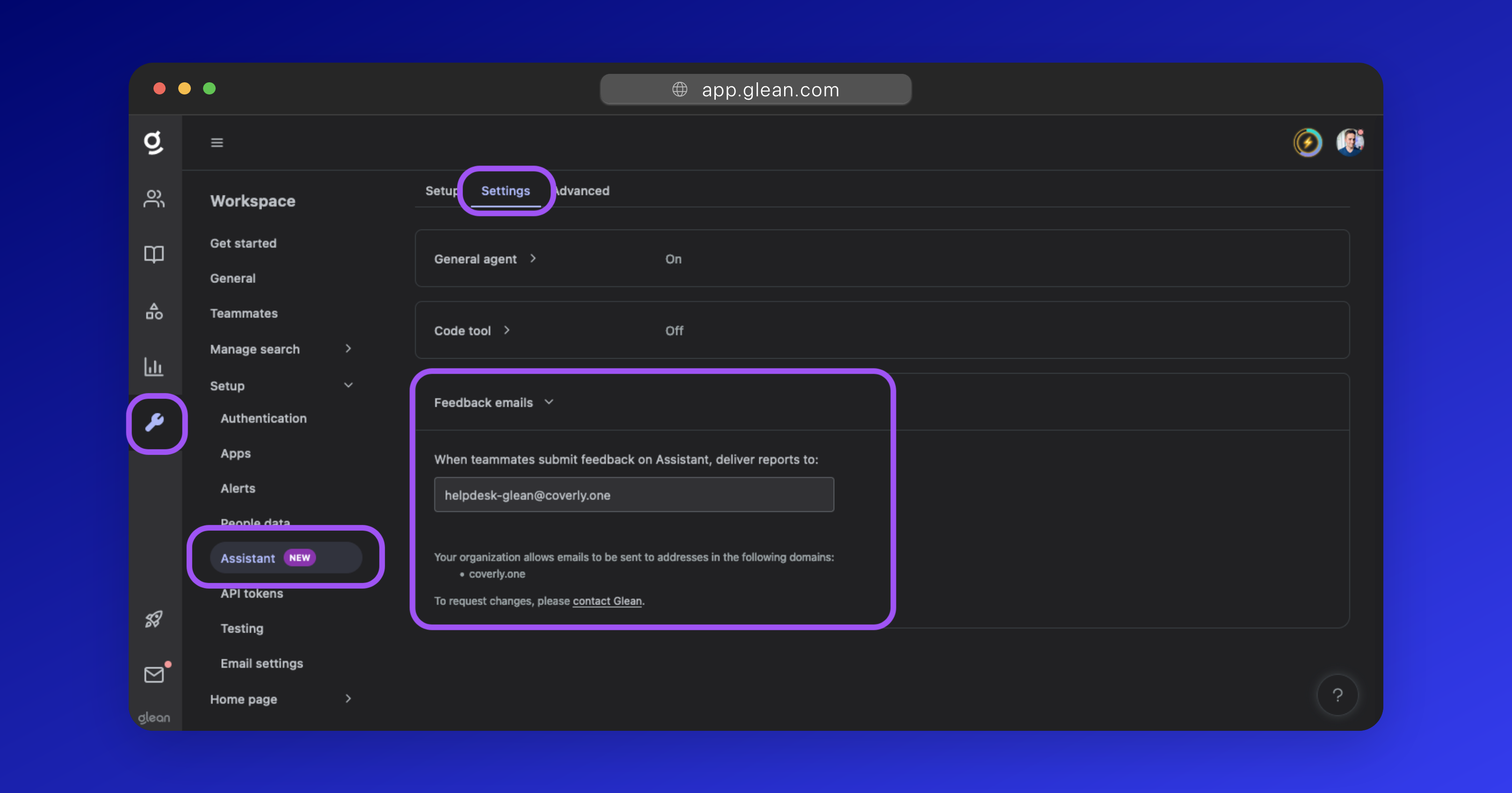Click the contact Glean link
This screenshot has width=1512, height=793.
pos(607,601)
